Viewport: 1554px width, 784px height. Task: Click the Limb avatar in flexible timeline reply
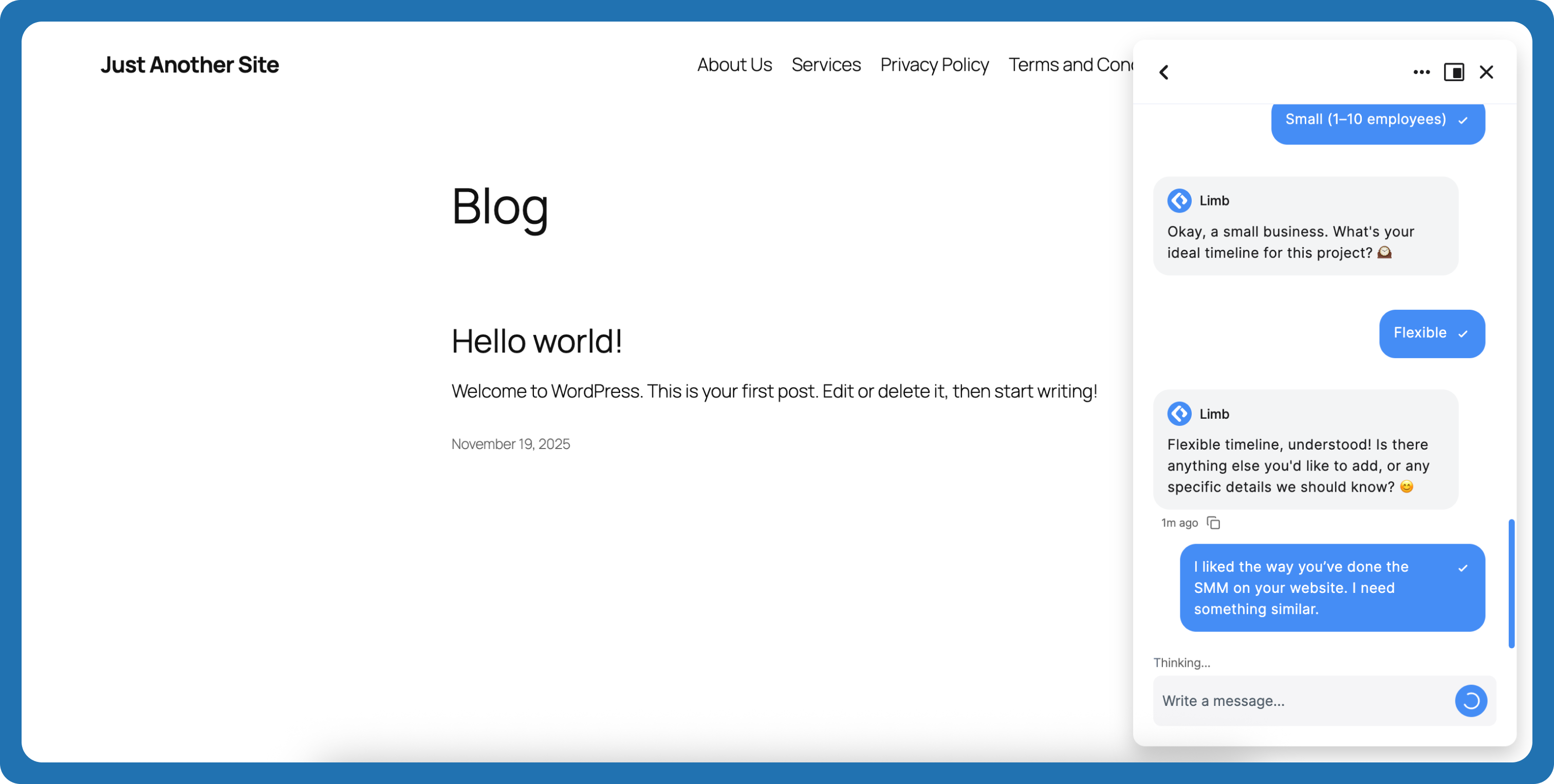click(1179, 414)
